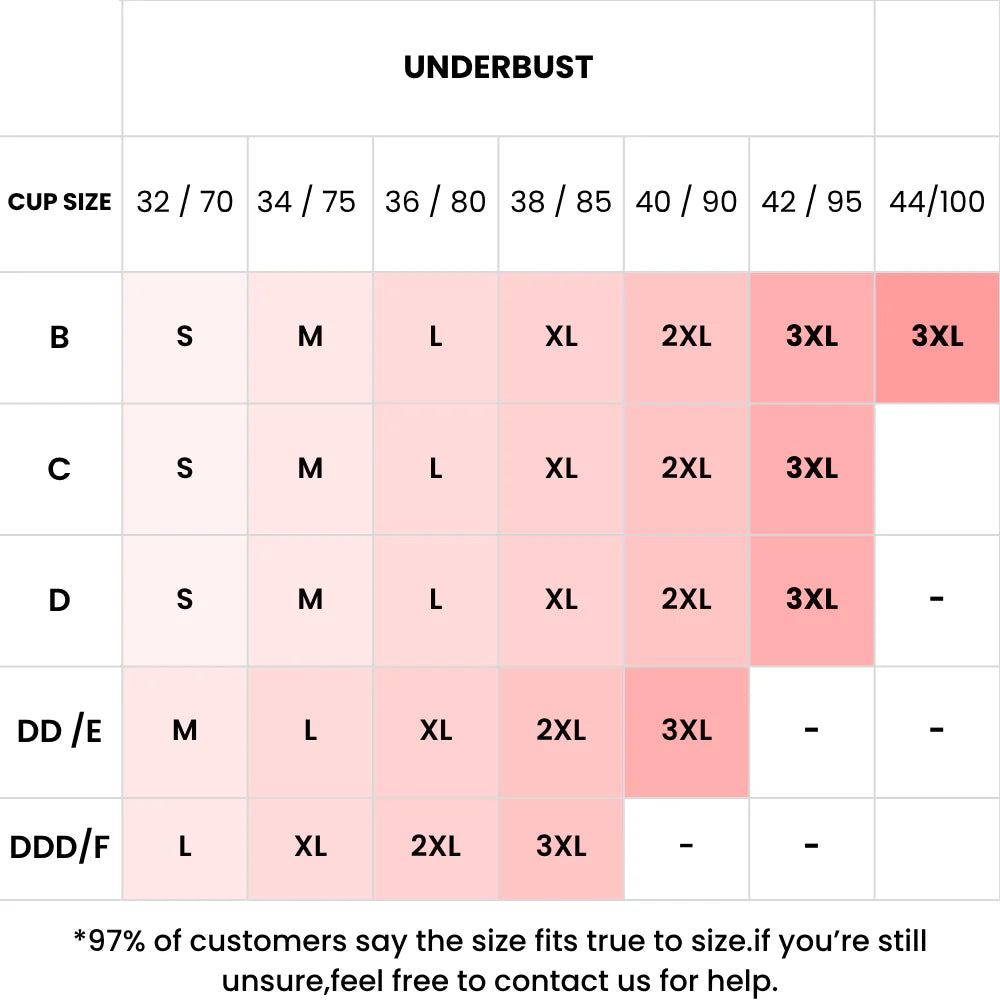Click the 40 / 90 underbust header
This screenshot has width=1000, height=1000.
(686, 202)
